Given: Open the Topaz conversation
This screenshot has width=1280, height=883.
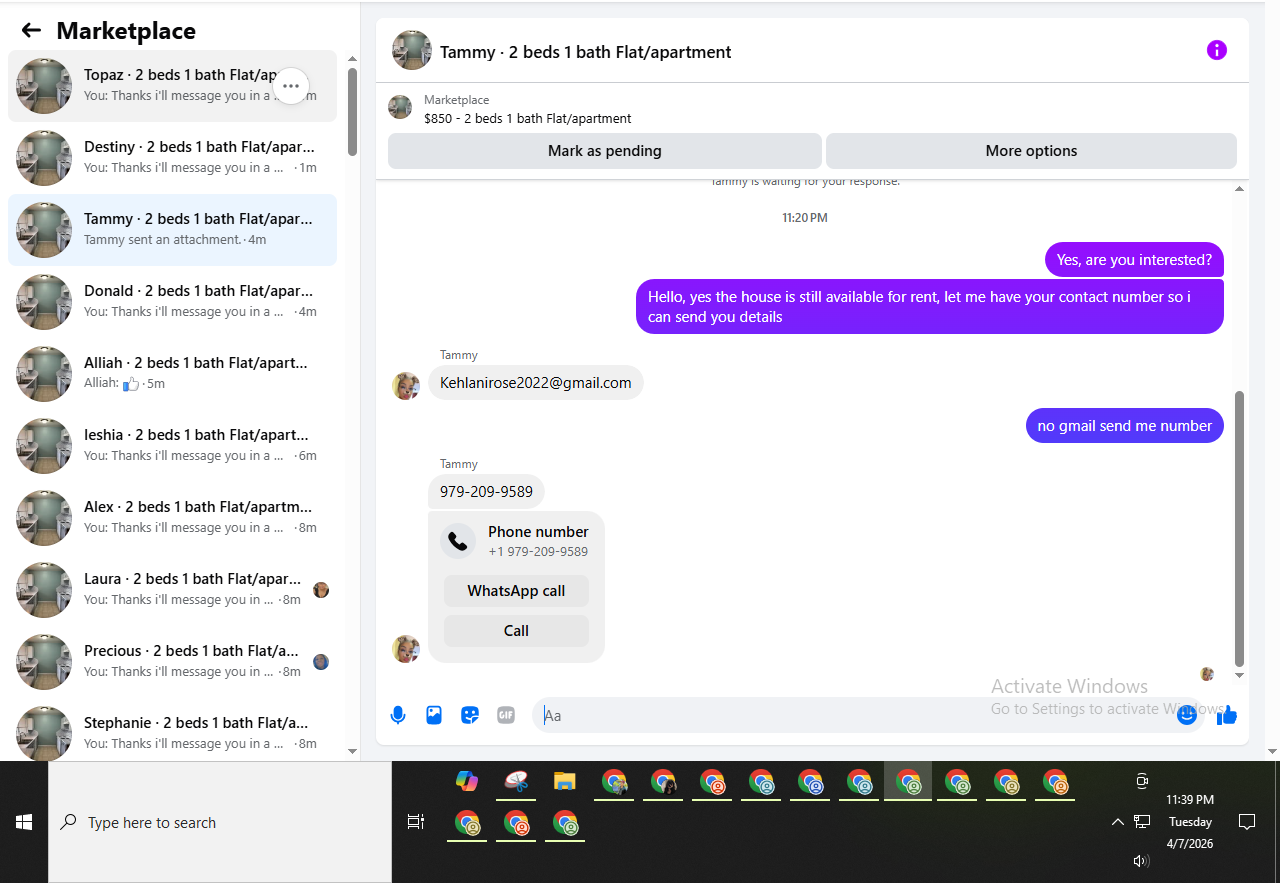Looking at the screenshot, I should [x=172, y=86].
